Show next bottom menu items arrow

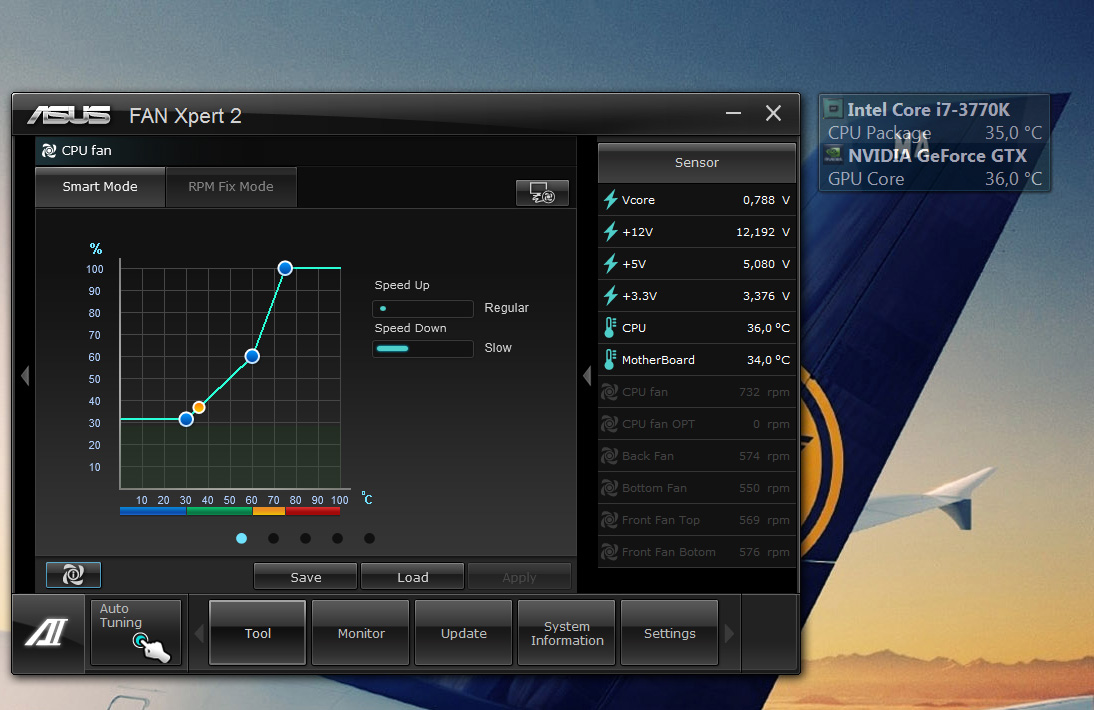(x=729, y=633)
